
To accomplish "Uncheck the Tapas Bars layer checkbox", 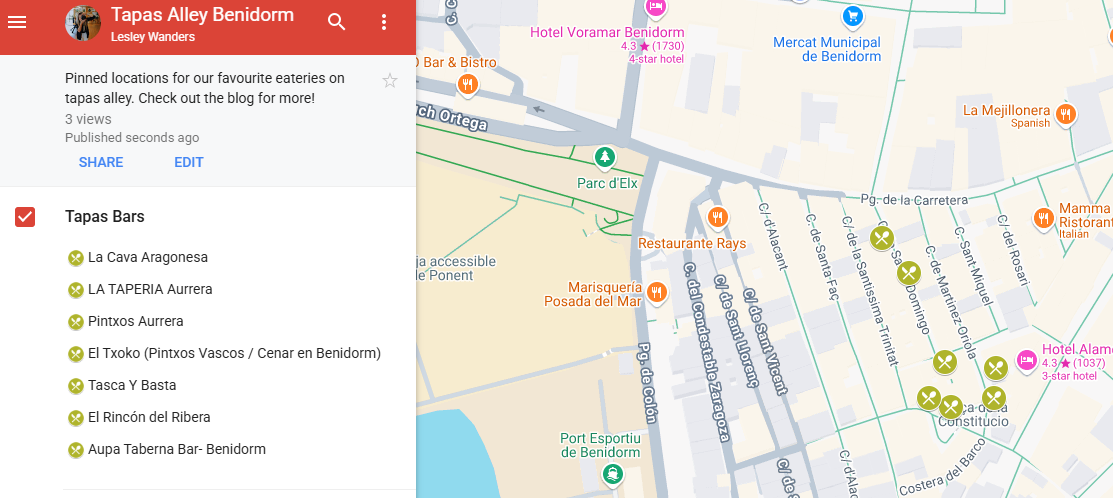I will click(x=25, y=217).
